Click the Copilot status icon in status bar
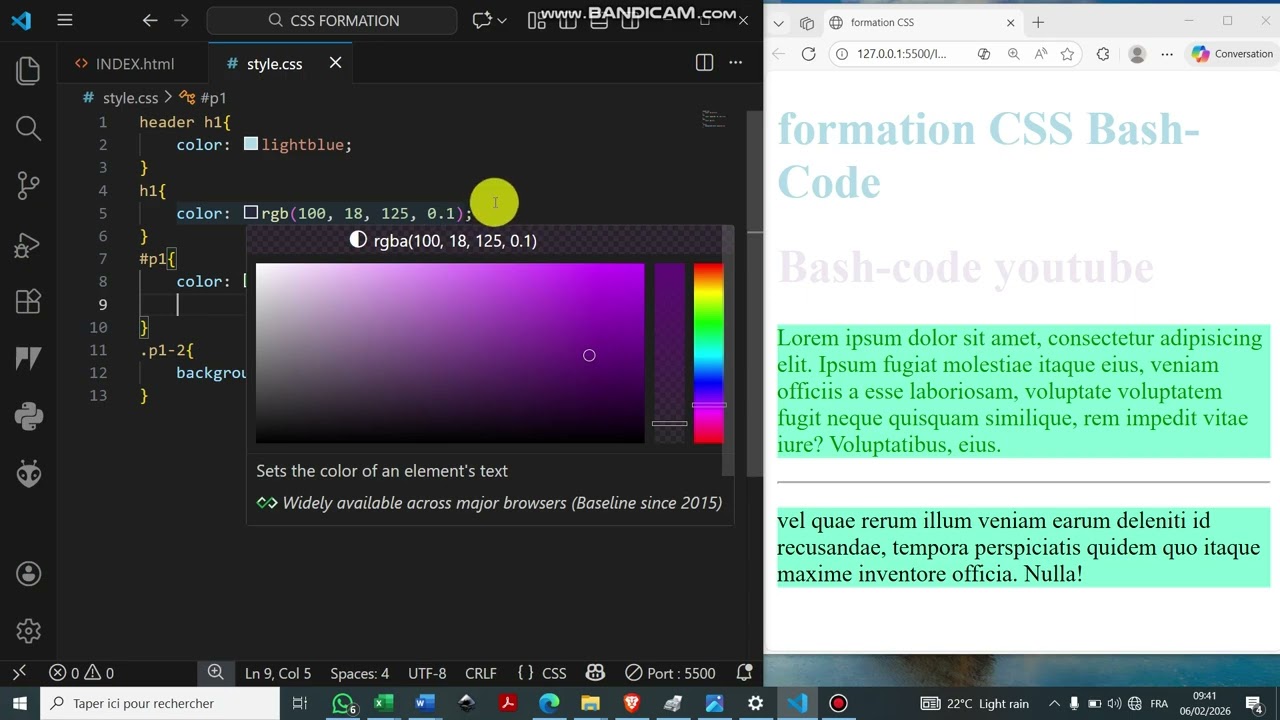Viewport: 1280px width, 720px height. (595, 673)
